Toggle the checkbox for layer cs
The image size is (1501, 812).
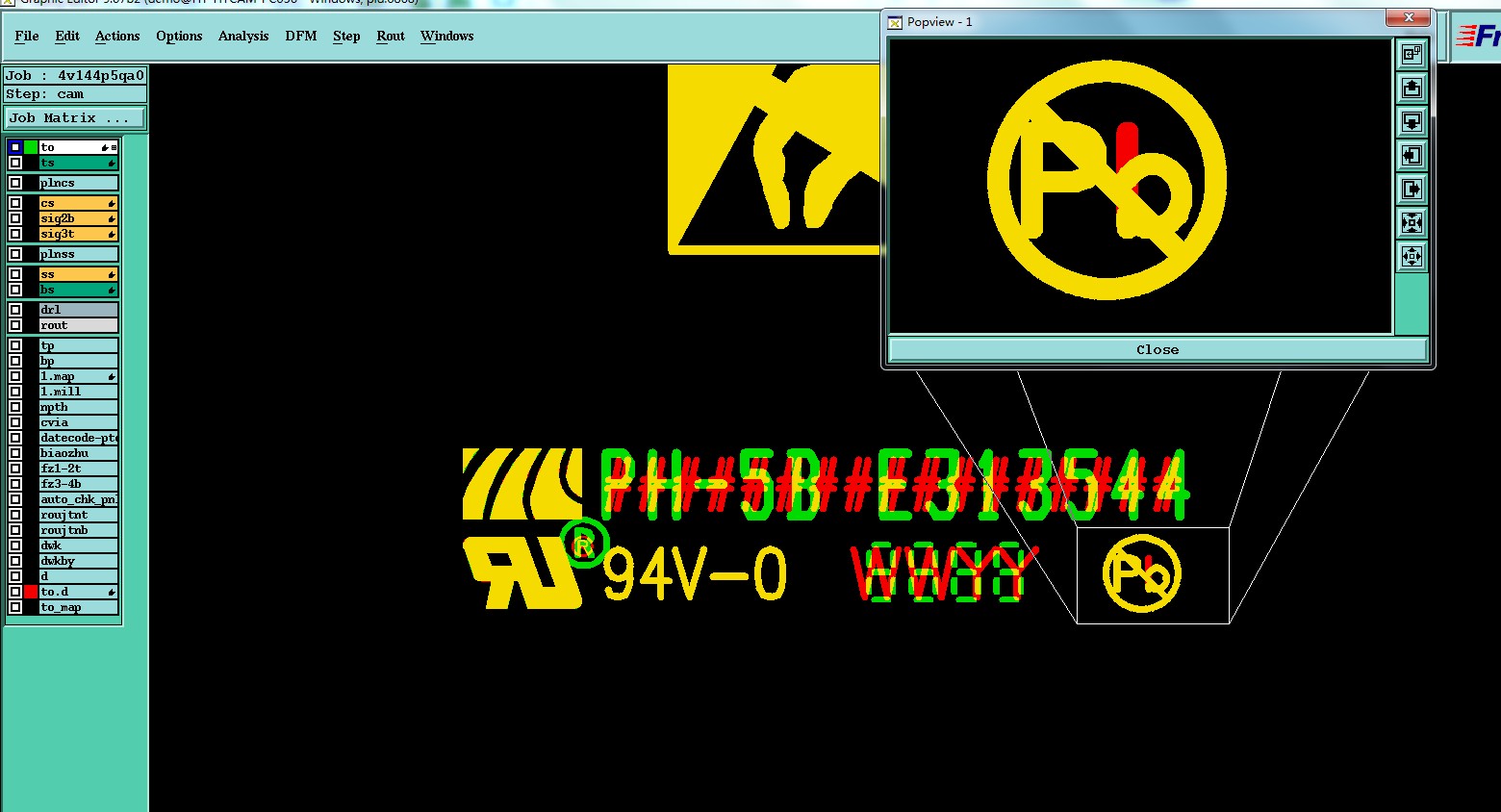[x=15, y=203]
